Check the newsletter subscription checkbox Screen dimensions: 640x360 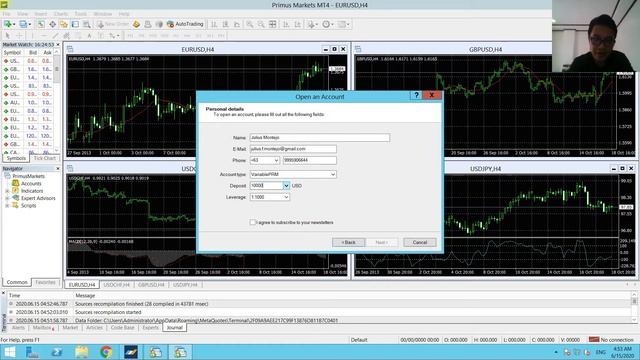tap(253, 222)
